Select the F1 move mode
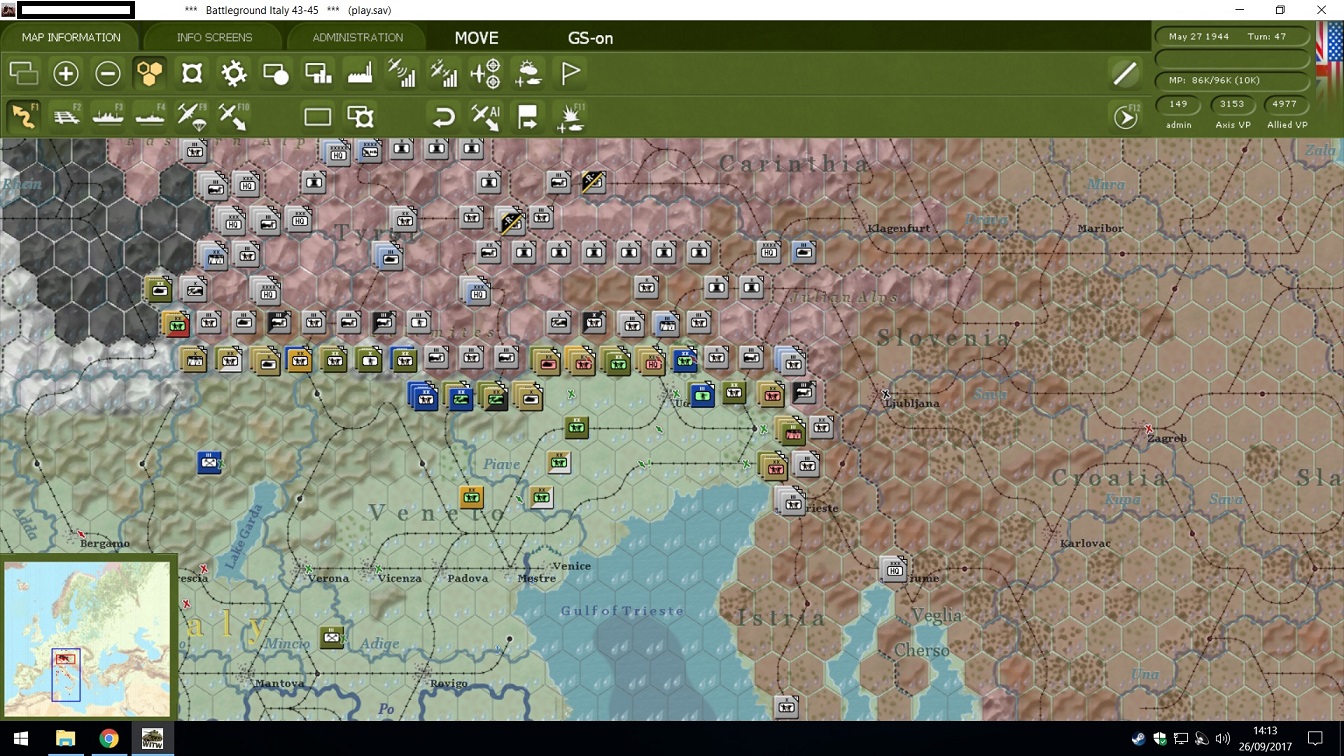The image size is (1344, 756). [x=24, y=116]
